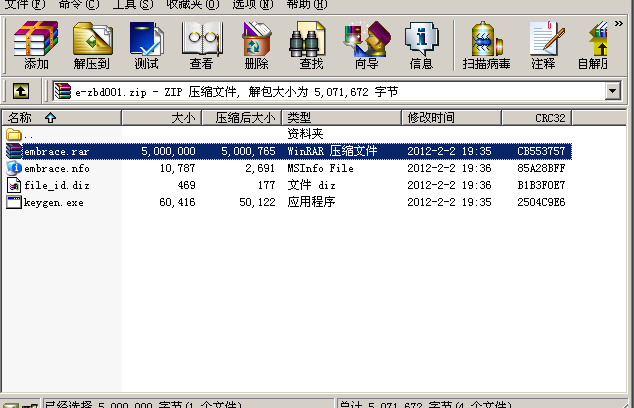Click the 扫描病毒 (Virus Scan) icon
Viewport: 634px width, 408px height.
pos(486,45)
